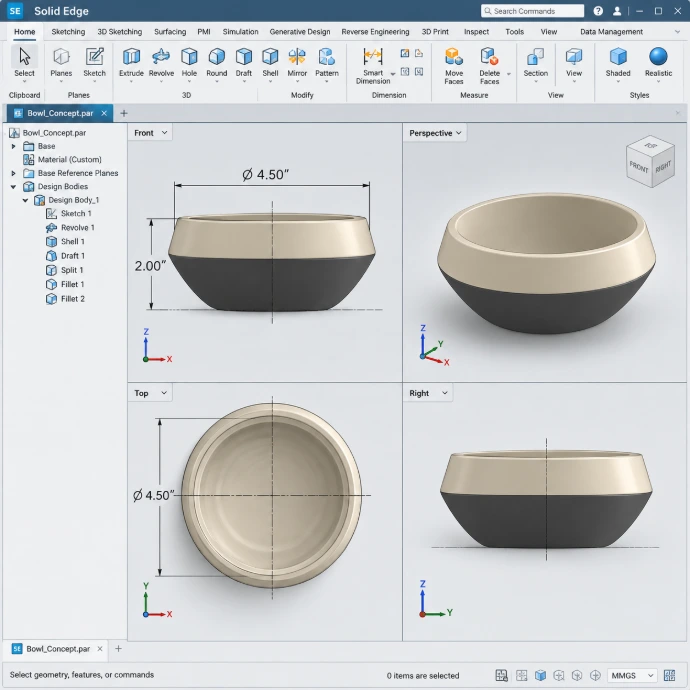The height and width of the screenshot is (690, 690).
Task: Expand the Base folder node
Action: (13, 146)
